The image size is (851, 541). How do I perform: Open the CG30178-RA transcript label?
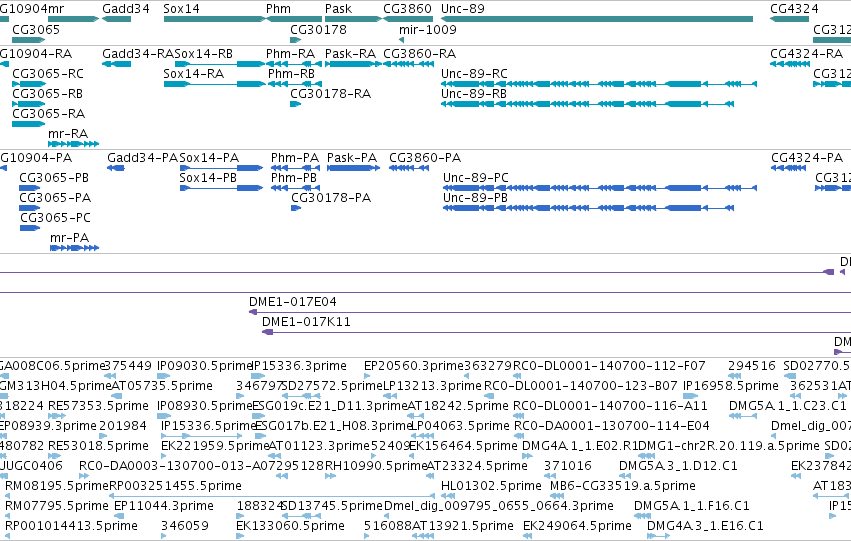331,93
